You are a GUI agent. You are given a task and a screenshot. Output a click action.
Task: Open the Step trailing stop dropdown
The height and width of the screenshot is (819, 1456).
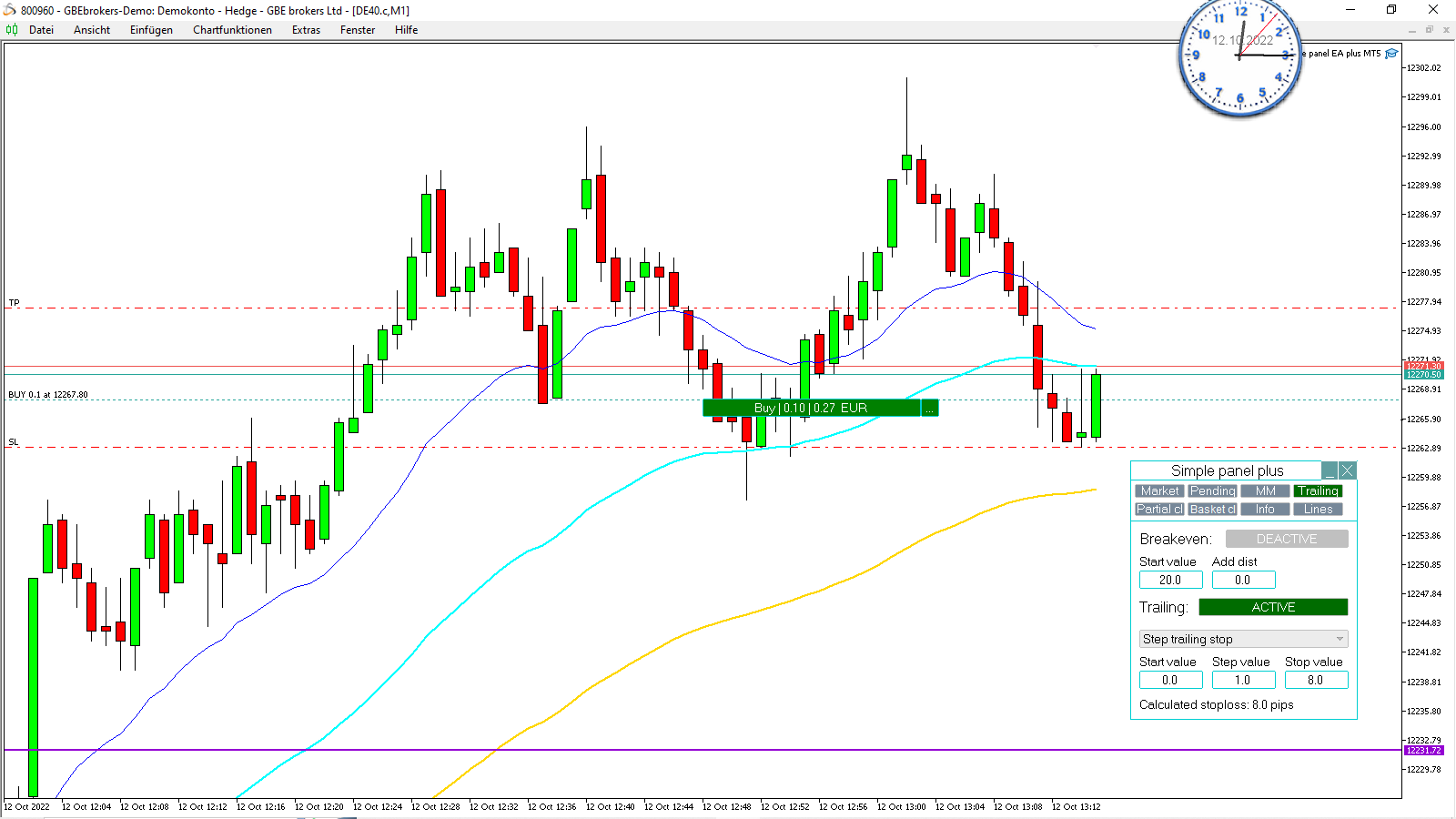1243,639
